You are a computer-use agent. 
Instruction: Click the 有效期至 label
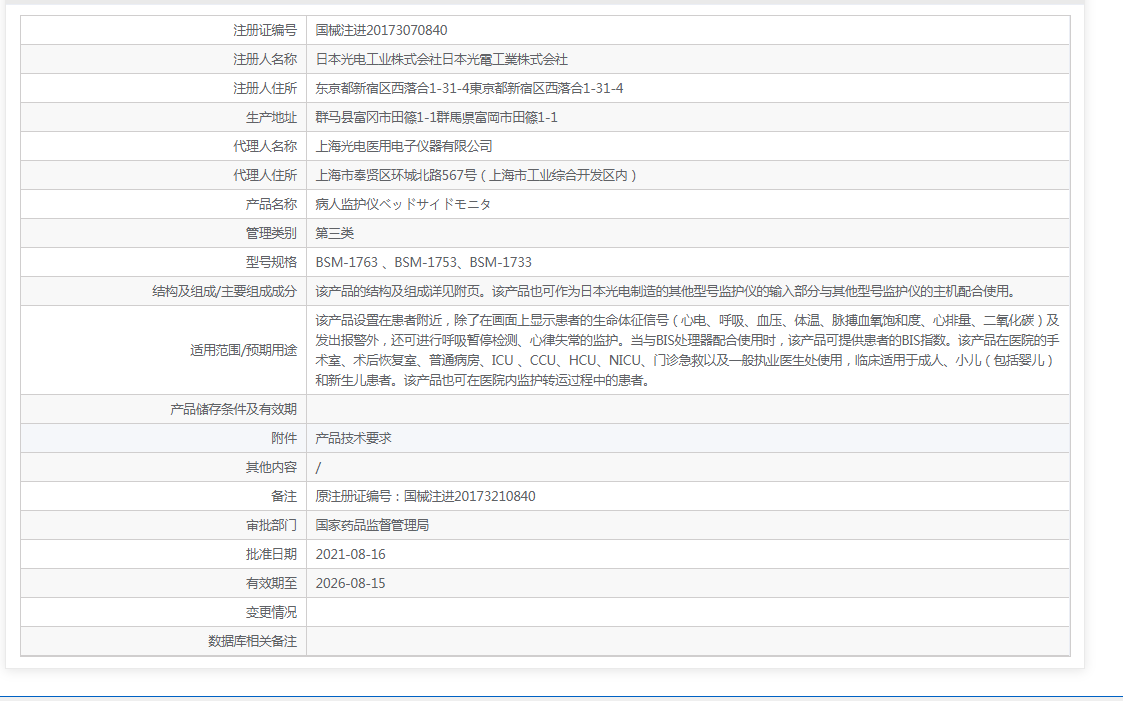click(271, 584)
